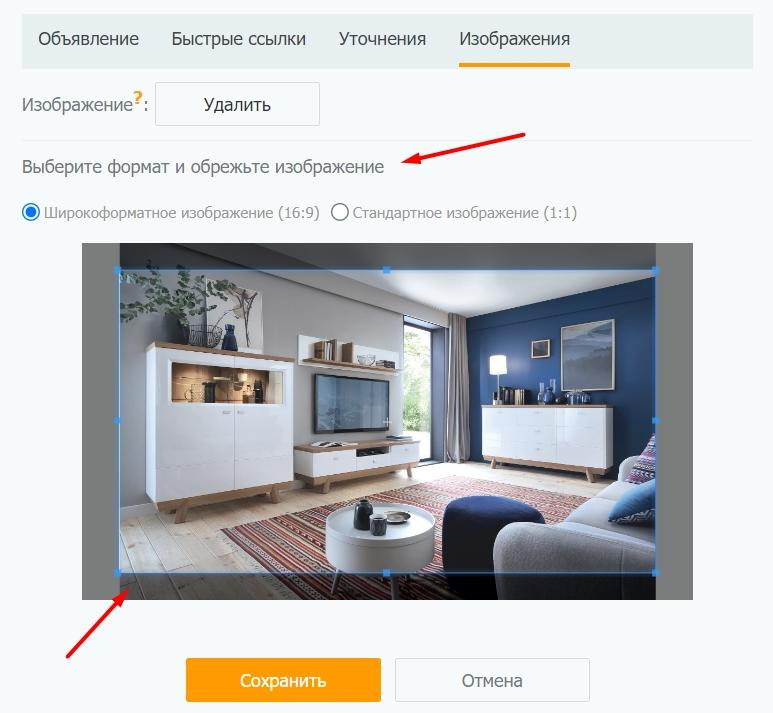Select Широкоформатное изображение (16:9) radio button
This screenshot has height=713, width=773.
pyautogui.click(x=31, y=213)
